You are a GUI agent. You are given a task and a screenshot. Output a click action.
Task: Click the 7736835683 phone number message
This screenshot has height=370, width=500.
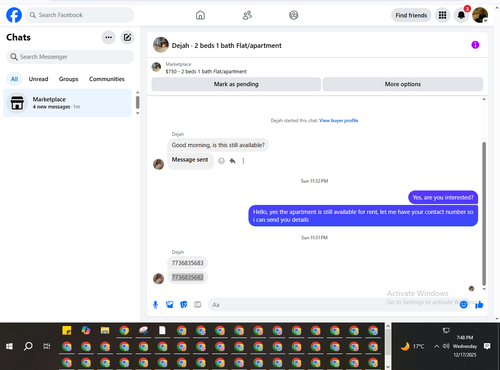pyautogui.click(x=187, y=263)
